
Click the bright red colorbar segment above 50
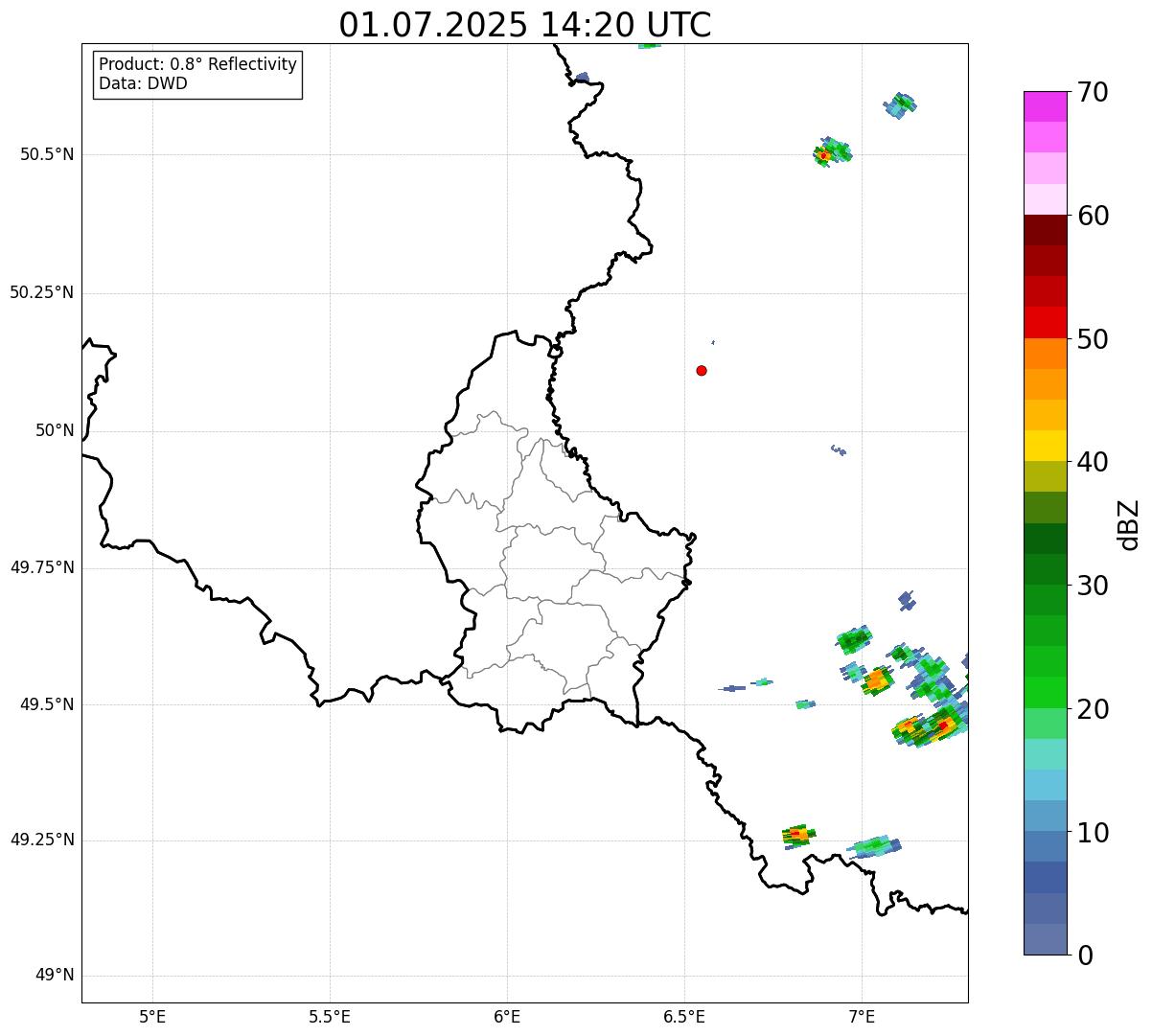(1045, 322)
